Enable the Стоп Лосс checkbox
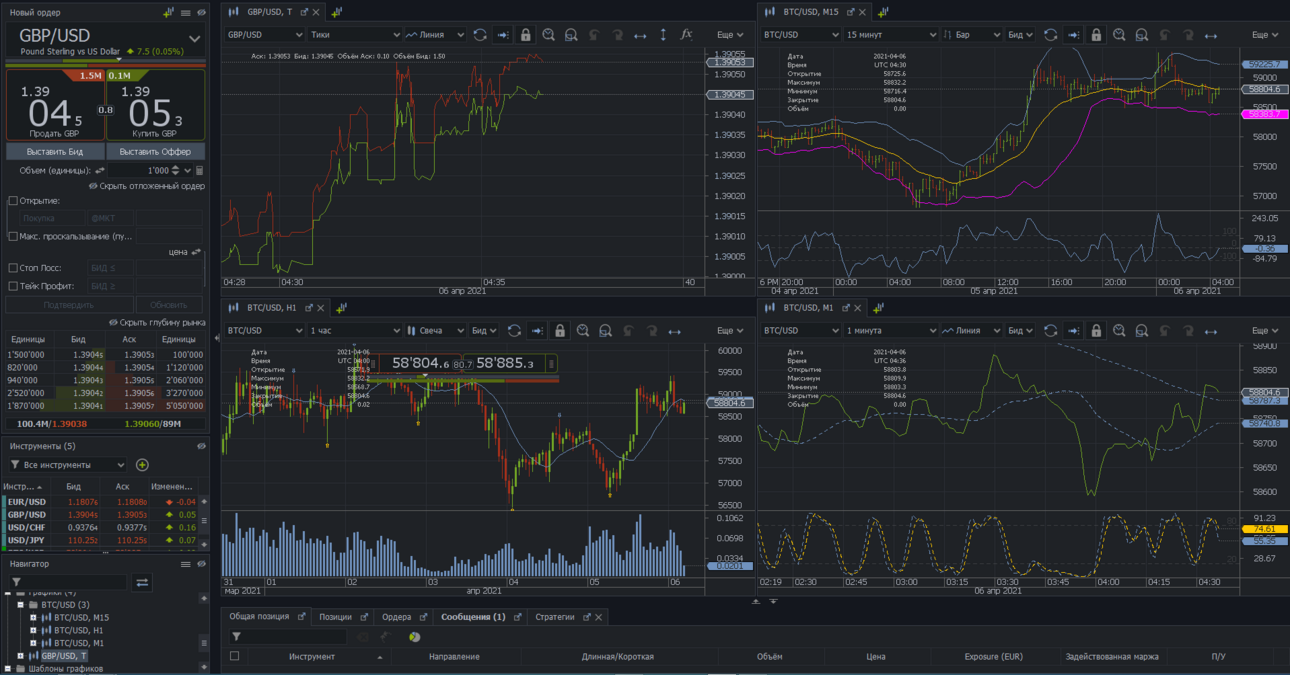1290x675 pixels. (13, 268)
